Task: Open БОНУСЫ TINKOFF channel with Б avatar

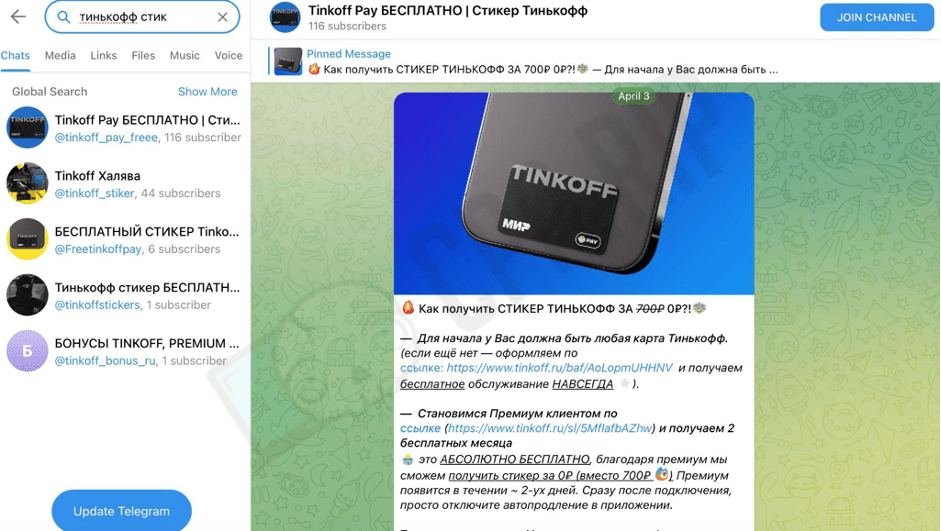Action: click(x=27, y=350)
